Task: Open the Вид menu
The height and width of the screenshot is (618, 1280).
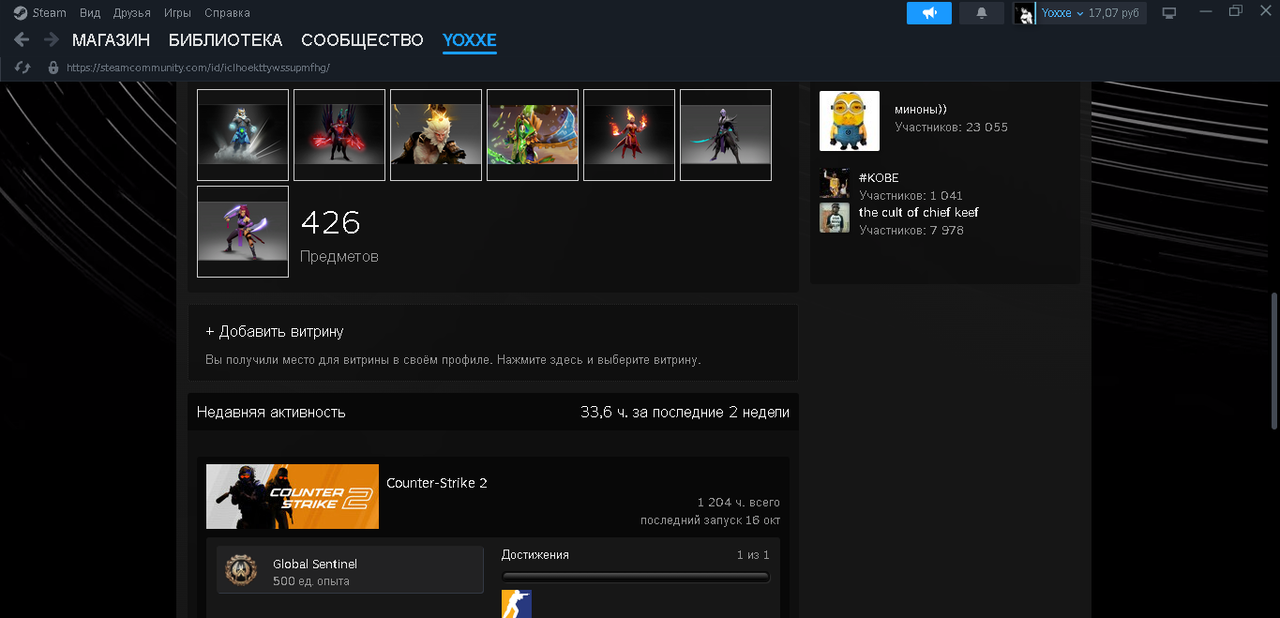Action: pyautogui.click(x=90, y=13)
